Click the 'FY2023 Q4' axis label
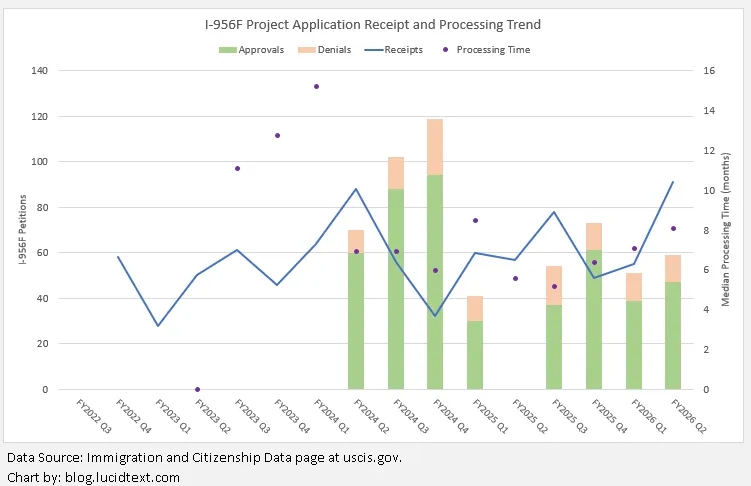The height and width of the screenshot is (486, 751). [292, 416]
